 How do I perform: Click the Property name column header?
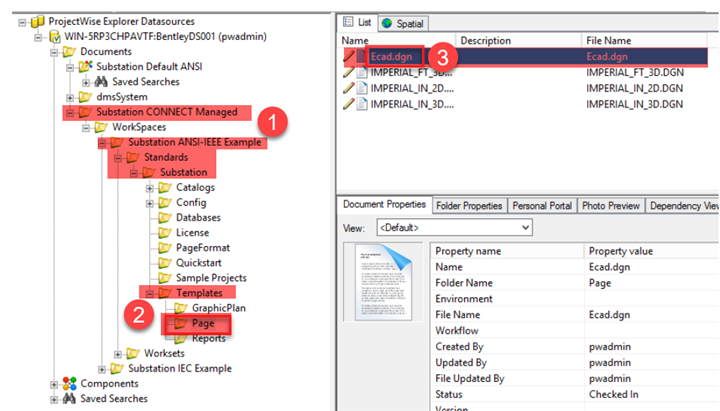[507, 251]
